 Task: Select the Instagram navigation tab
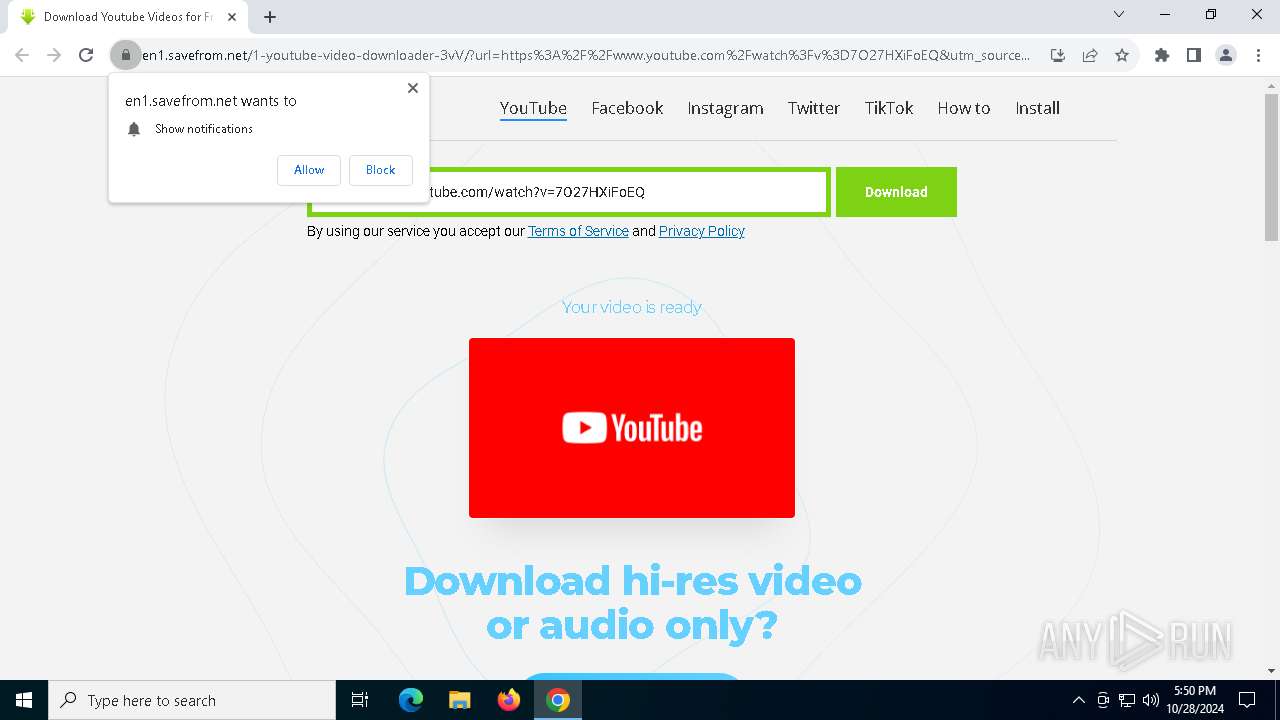(725, 108)
